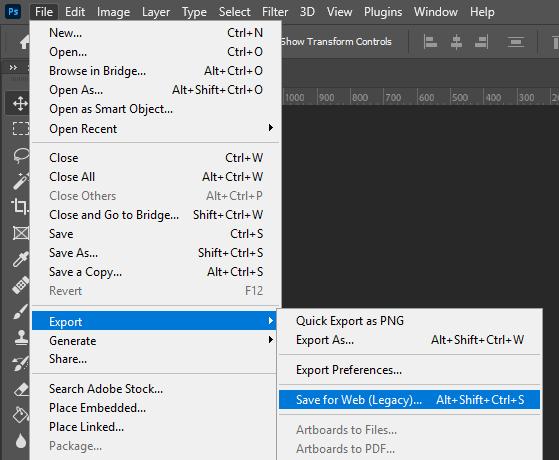Choose Save a Copy... entry

(x=155, y=272)
